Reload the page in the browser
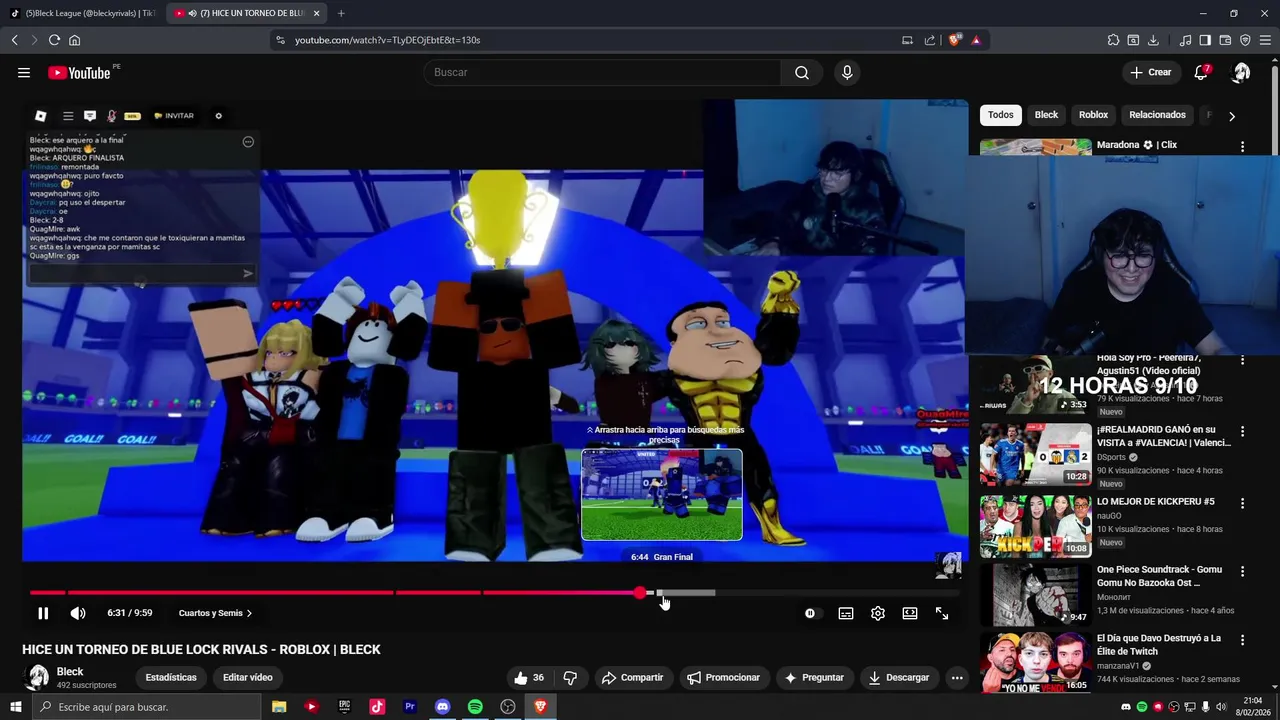The height and width of the screenshot is (720, 1280). [x=54, y=40]
